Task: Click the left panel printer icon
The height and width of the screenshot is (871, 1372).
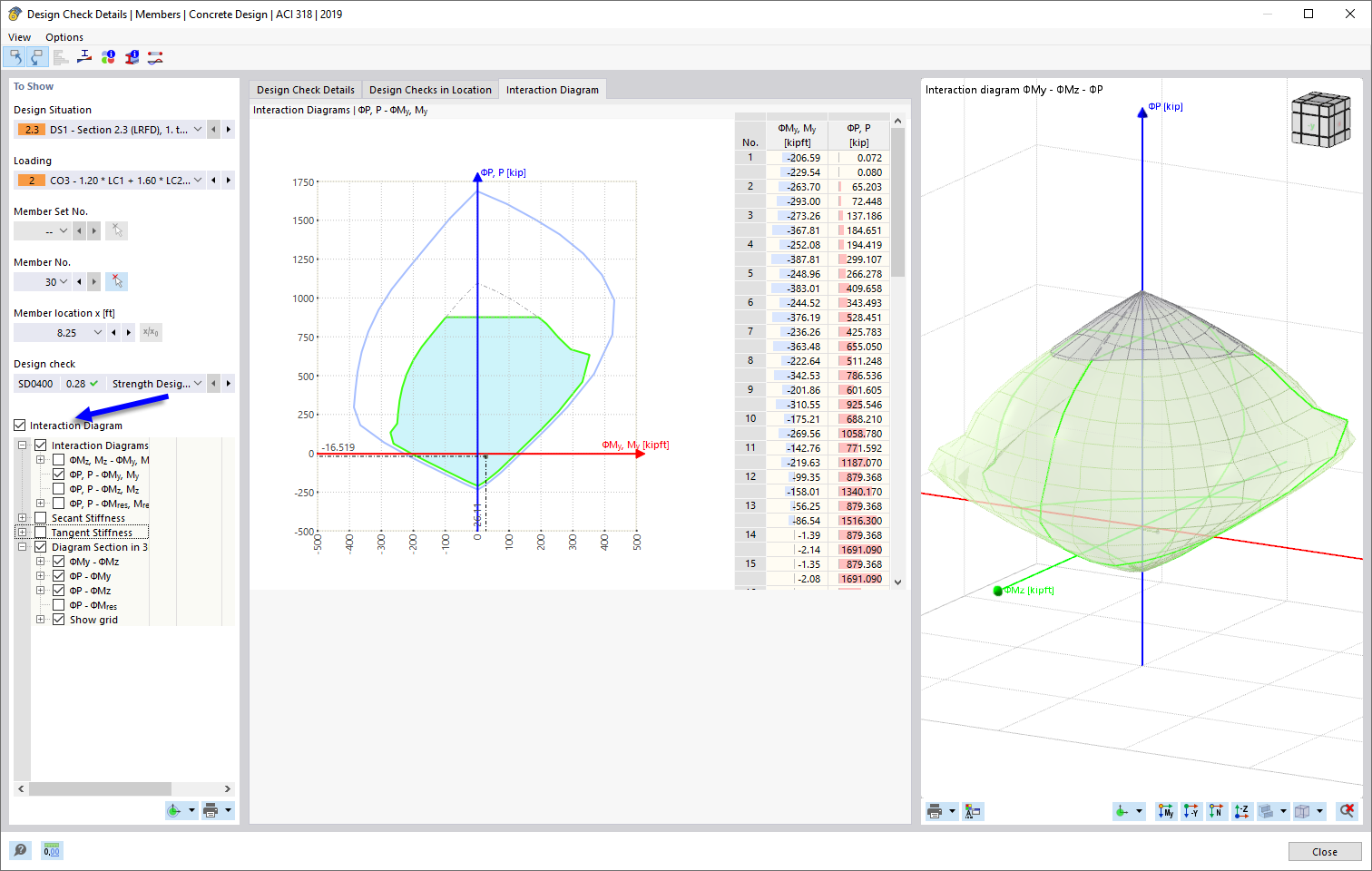Action: [x=211, y=810]
